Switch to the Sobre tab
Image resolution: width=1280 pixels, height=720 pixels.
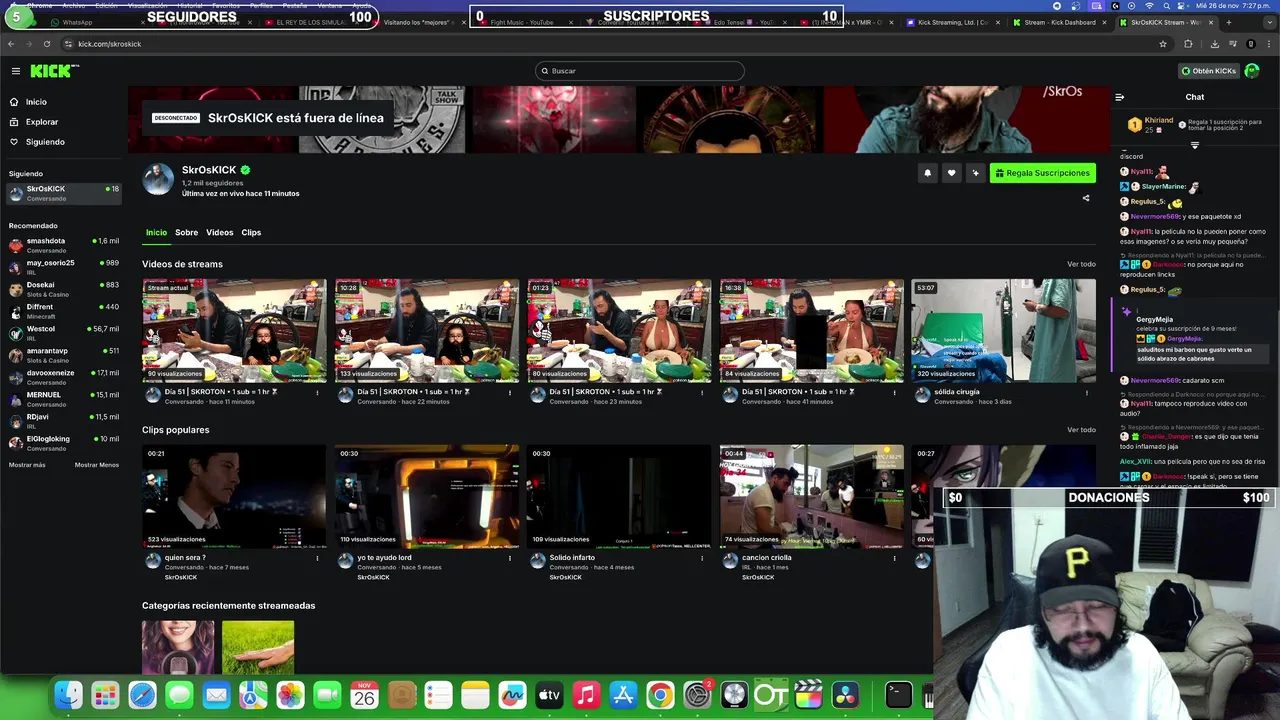(x=187, y=233)
